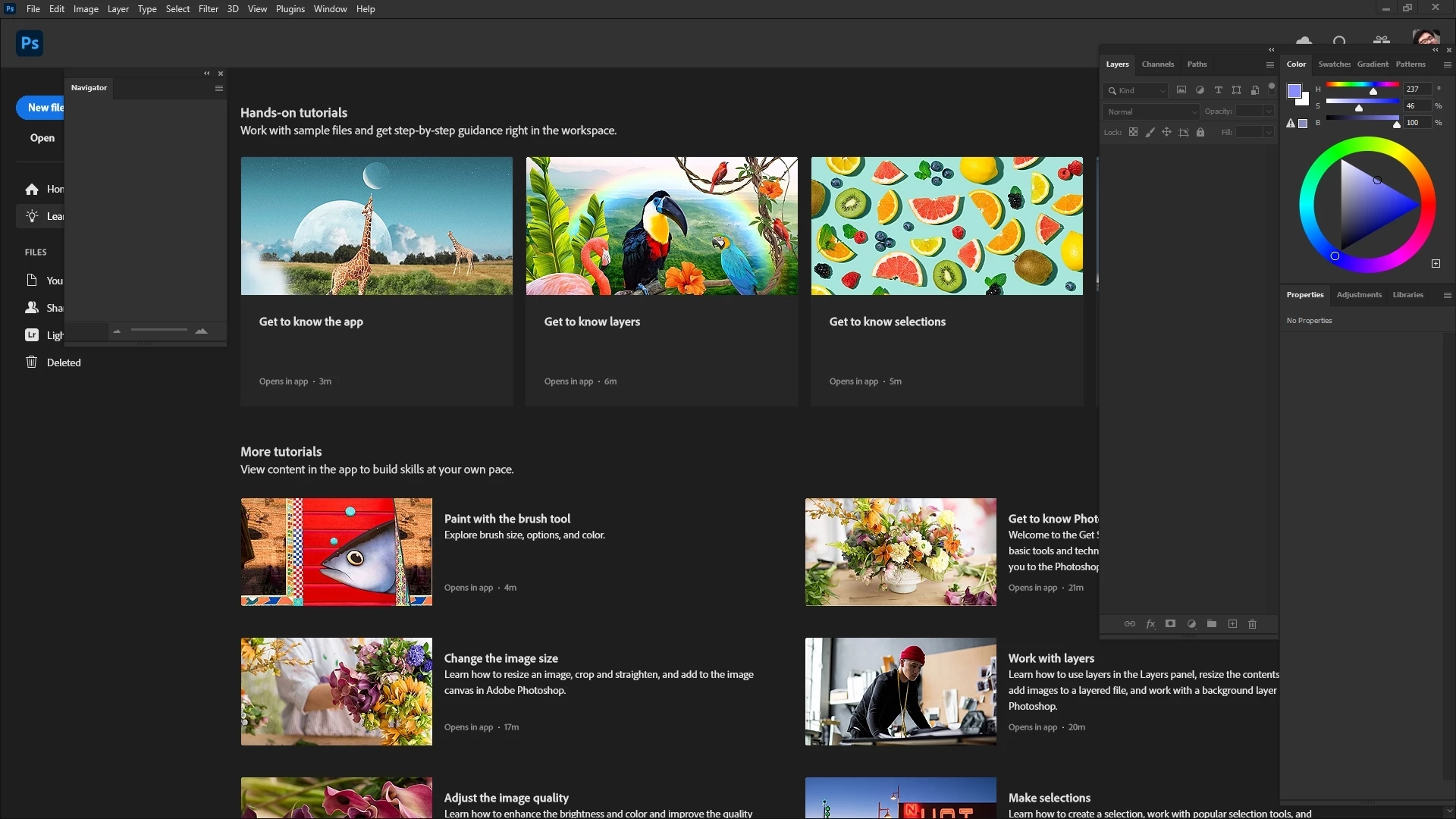Image resolution: width=1456 pixels, height=819 pixels.
Task: Open the Get to know layers thumbnail
Action: pos(661,226)
